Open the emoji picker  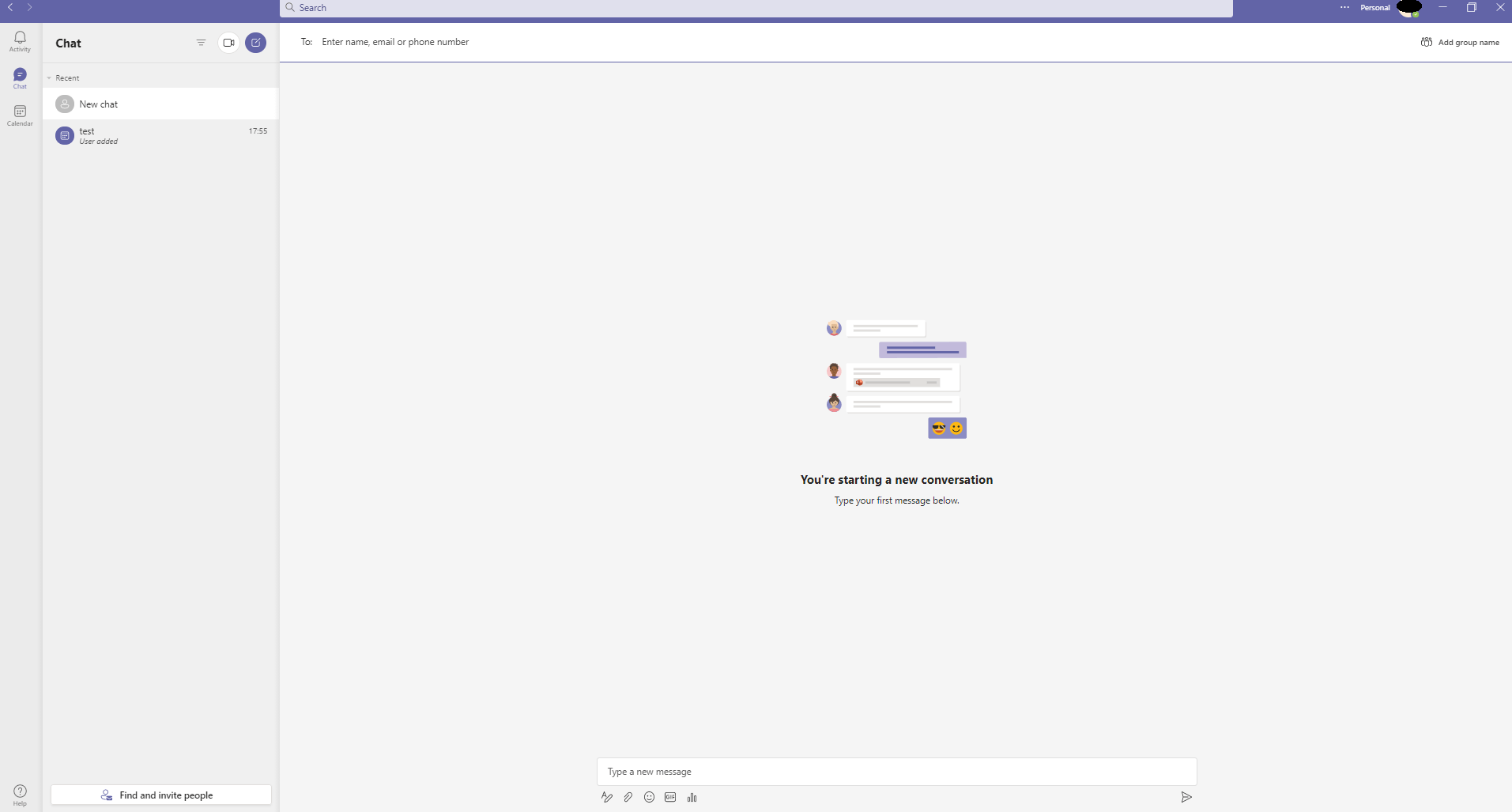(649, 797)
